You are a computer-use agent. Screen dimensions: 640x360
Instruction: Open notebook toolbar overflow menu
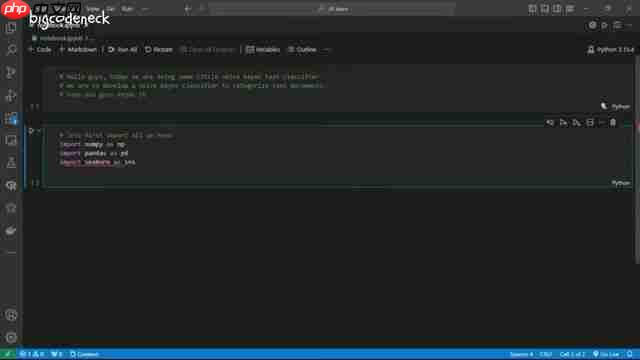tap(327, 50)
